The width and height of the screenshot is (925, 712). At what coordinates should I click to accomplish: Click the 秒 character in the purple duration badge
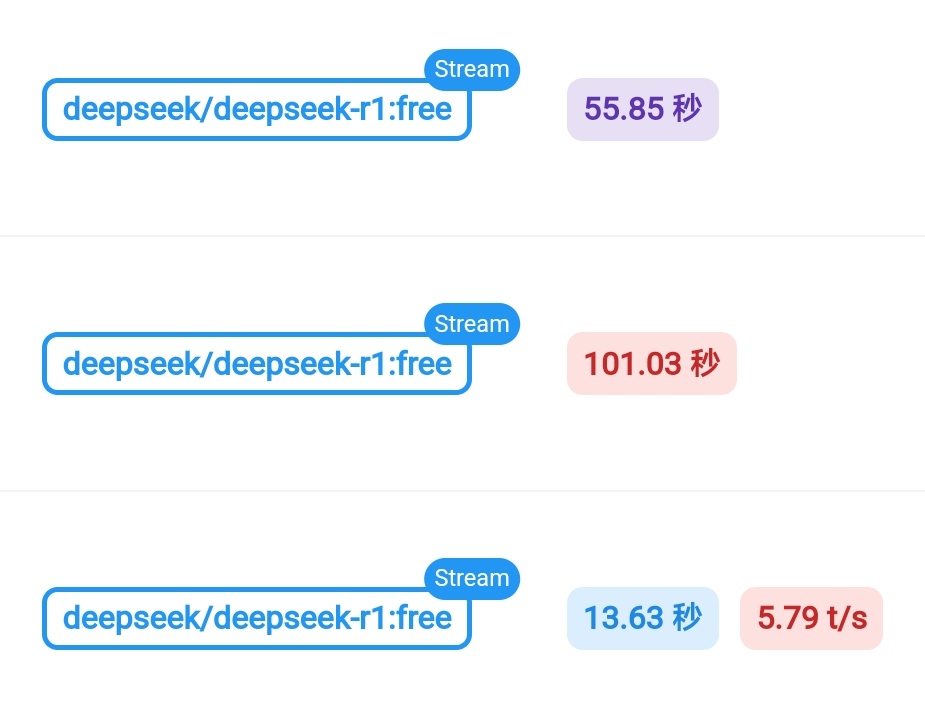tap(687, 109)
